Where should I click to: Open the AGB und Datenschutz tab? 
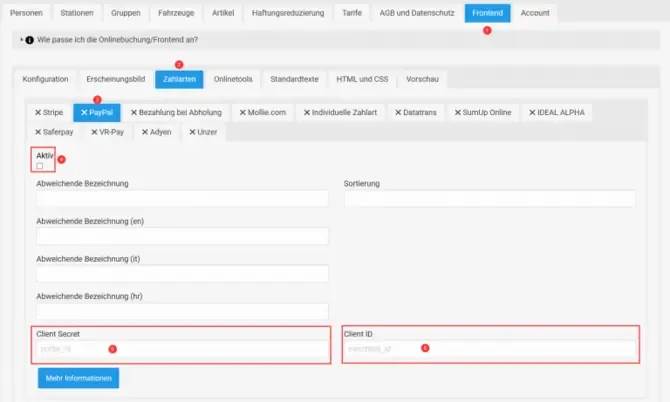coord(417,13)
